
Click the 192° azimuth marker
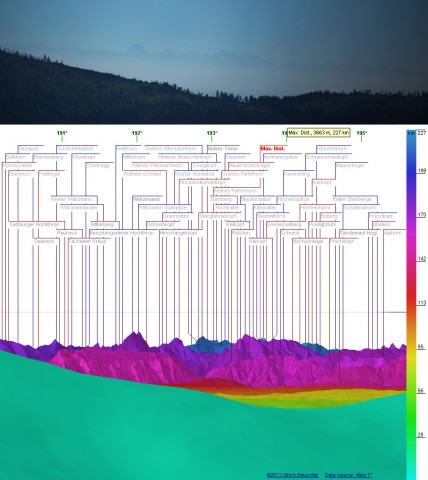click(137, 133)
